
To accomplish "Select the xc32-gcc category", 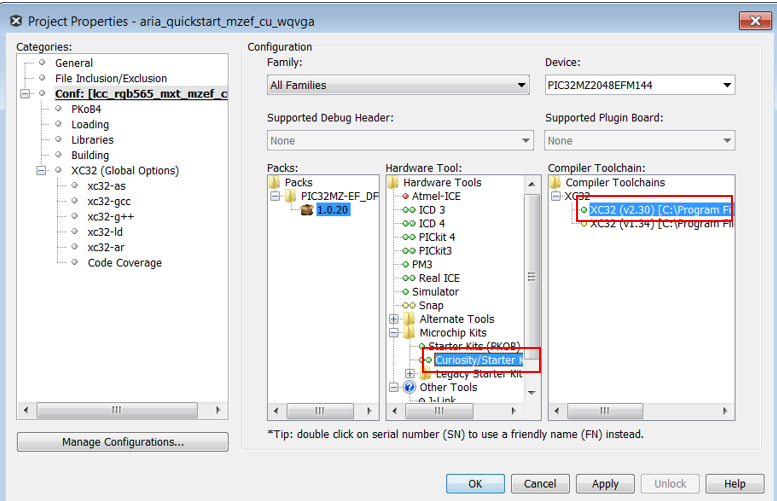I will (x=109, y=201).
